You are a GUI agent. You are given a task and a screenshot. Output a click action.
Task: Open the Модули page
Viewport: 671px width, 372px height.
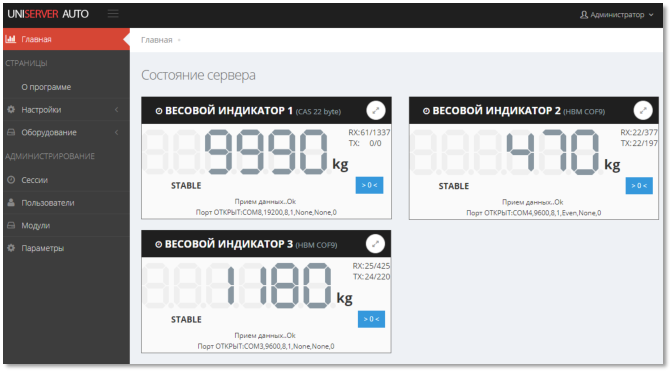(66, 225)
